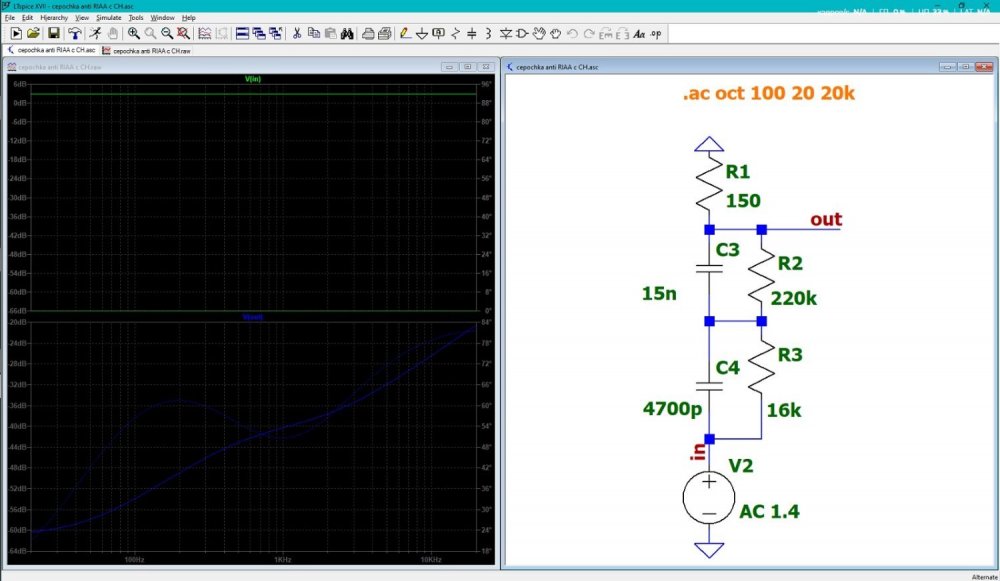Open the Simulate menu
The image size is (1000, 581).
click(108, 18)
